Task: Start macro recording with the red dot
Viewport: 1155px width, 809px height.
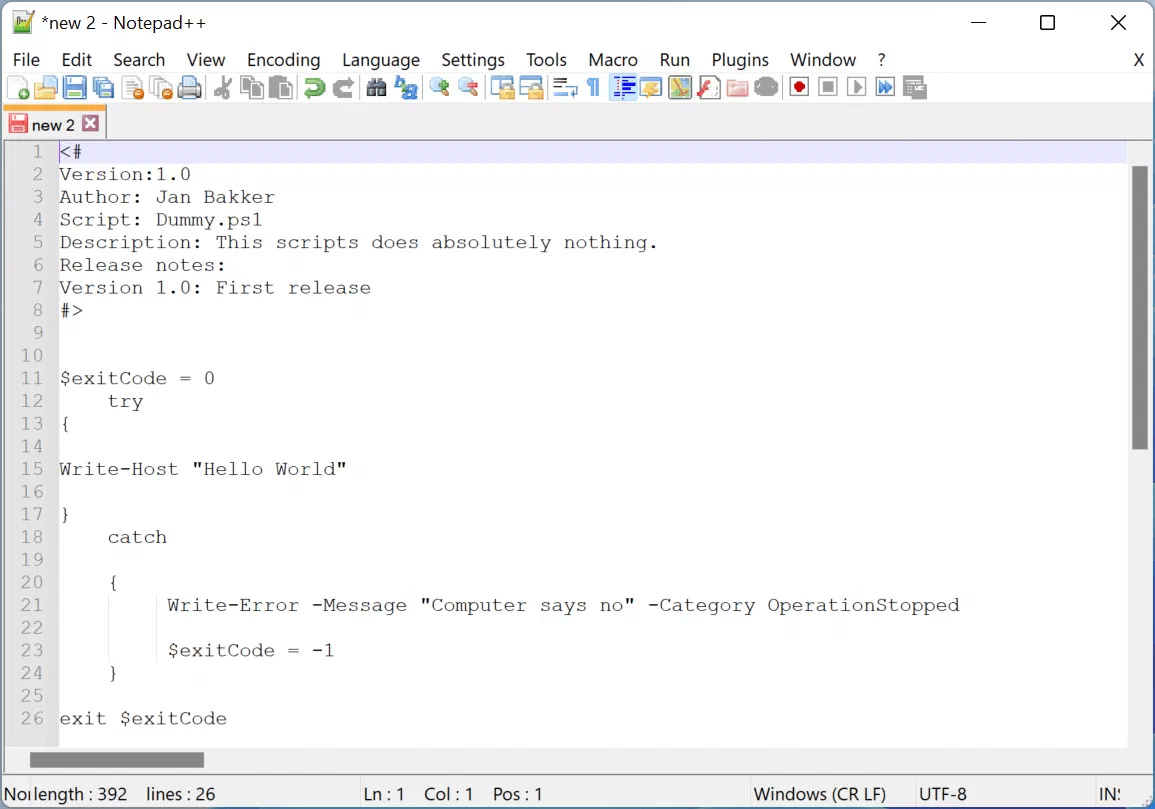Action: click(x=799, y=88)
